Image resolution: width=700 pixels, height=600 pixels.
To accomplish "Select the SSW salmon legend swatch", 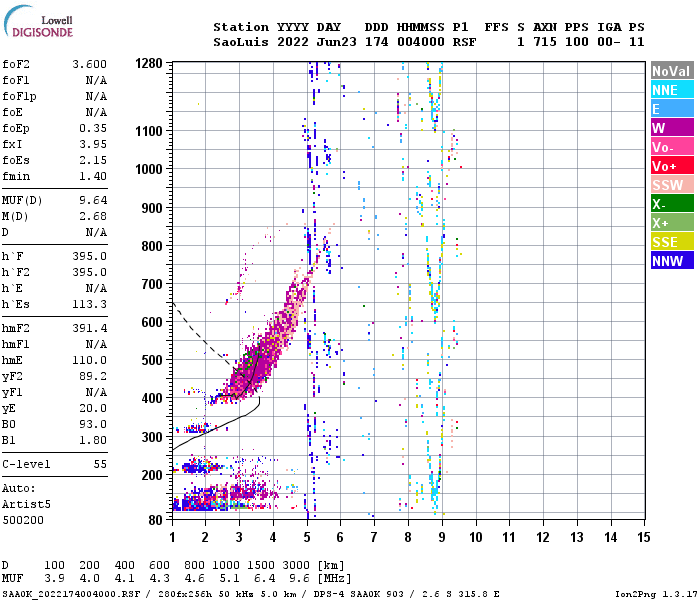I will (672, 185).
